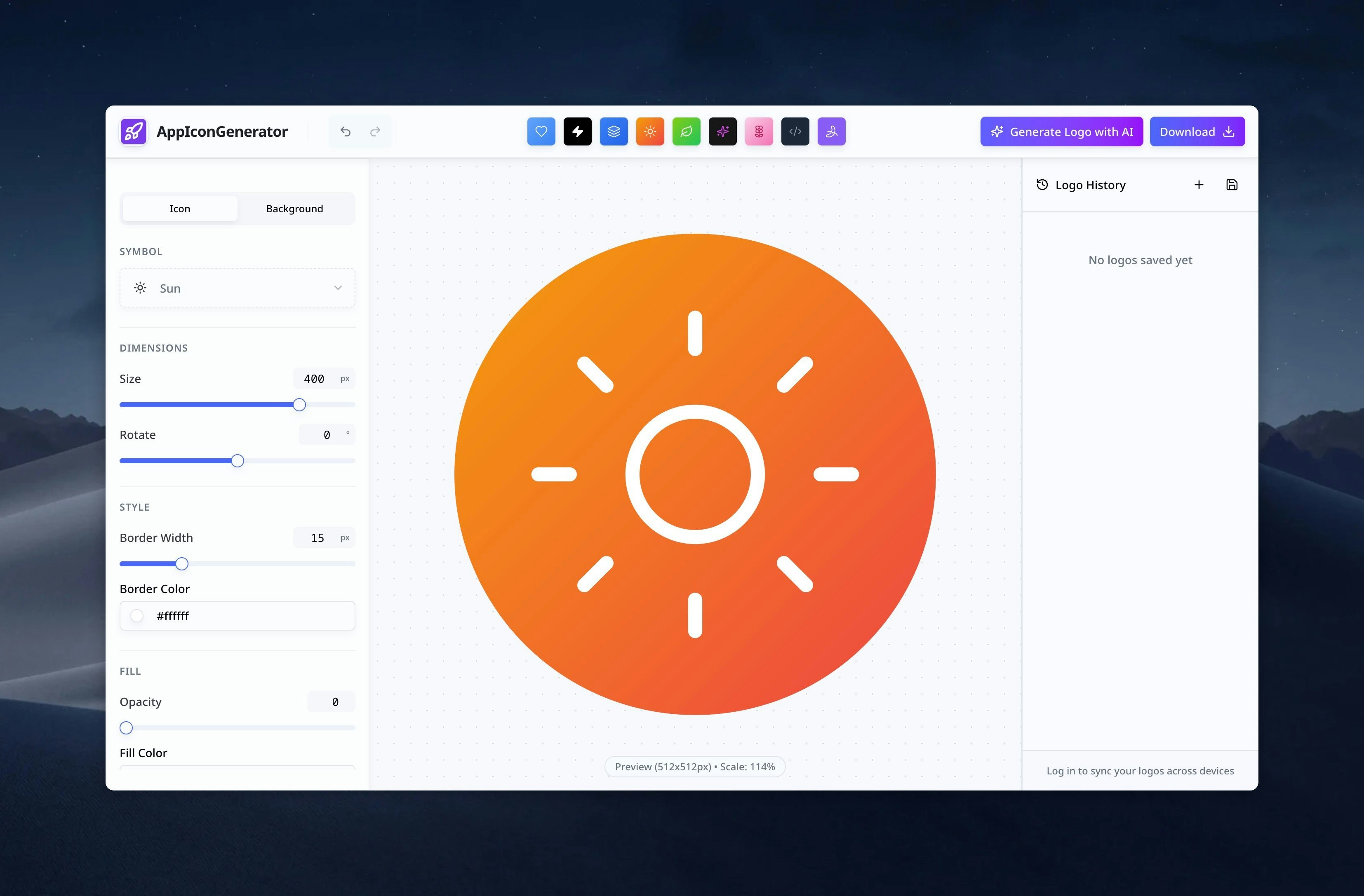This screenshot has width=1364, height=896.
Task: Click the Download button
Action: point(1197,131)
